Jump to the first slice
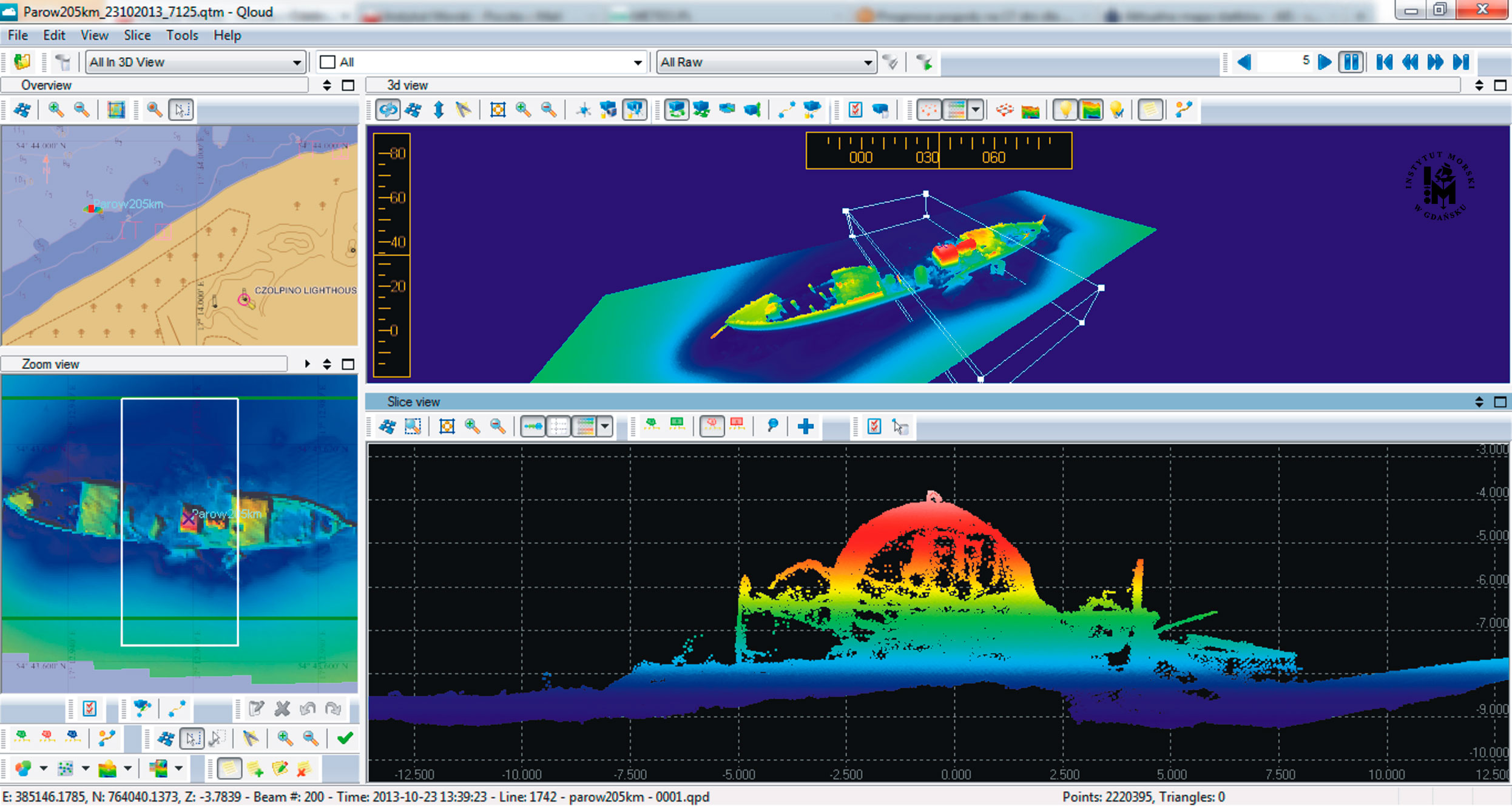1512x806 pixels. pyautogui.click(x=1384, y=62)
